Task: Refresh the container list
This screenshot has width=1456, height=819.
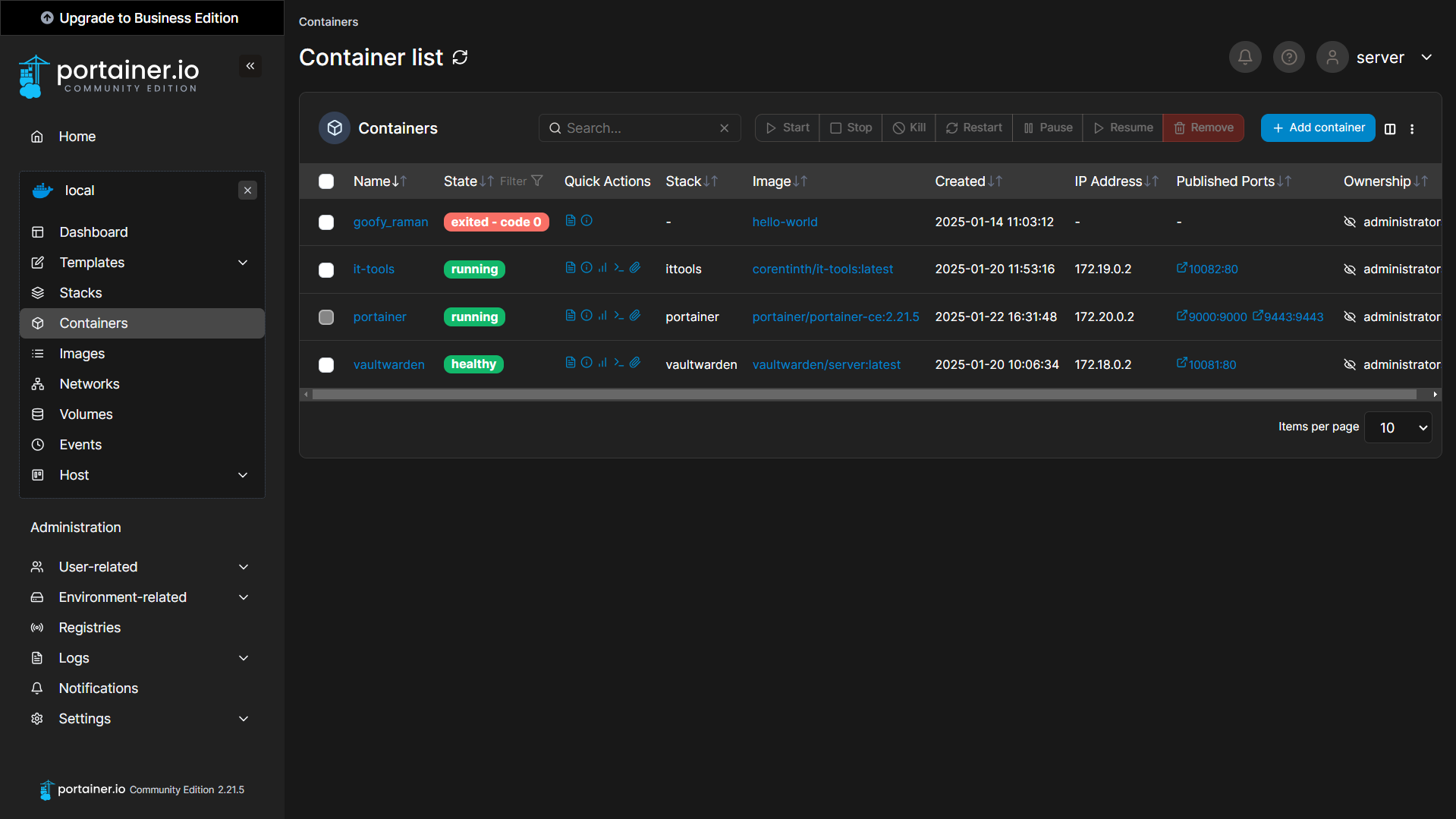Action: pos(460,58)
